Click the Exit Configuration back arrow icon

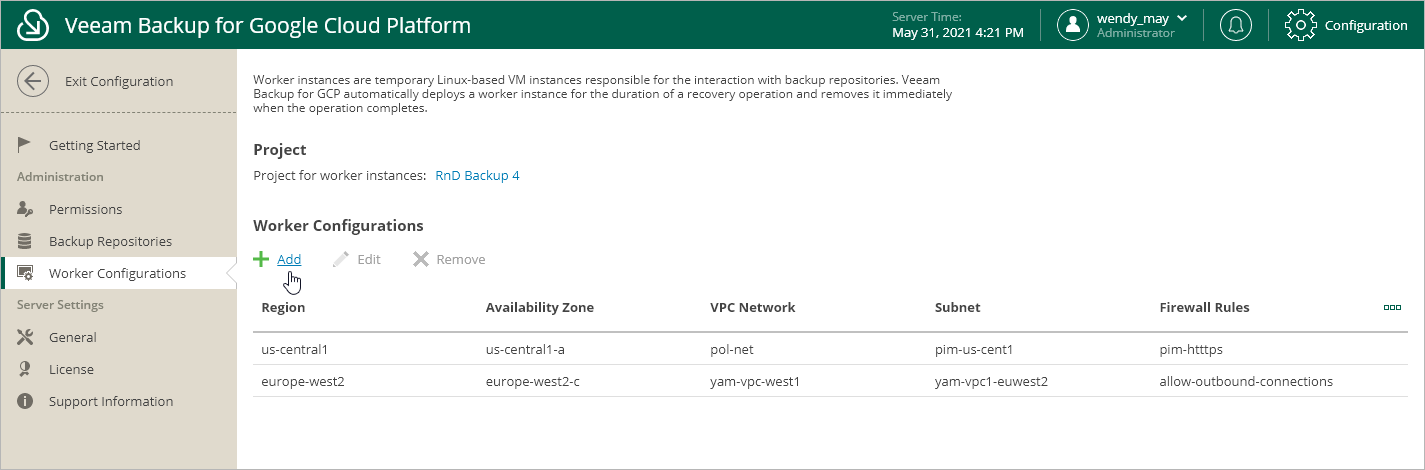pos(33,81)
